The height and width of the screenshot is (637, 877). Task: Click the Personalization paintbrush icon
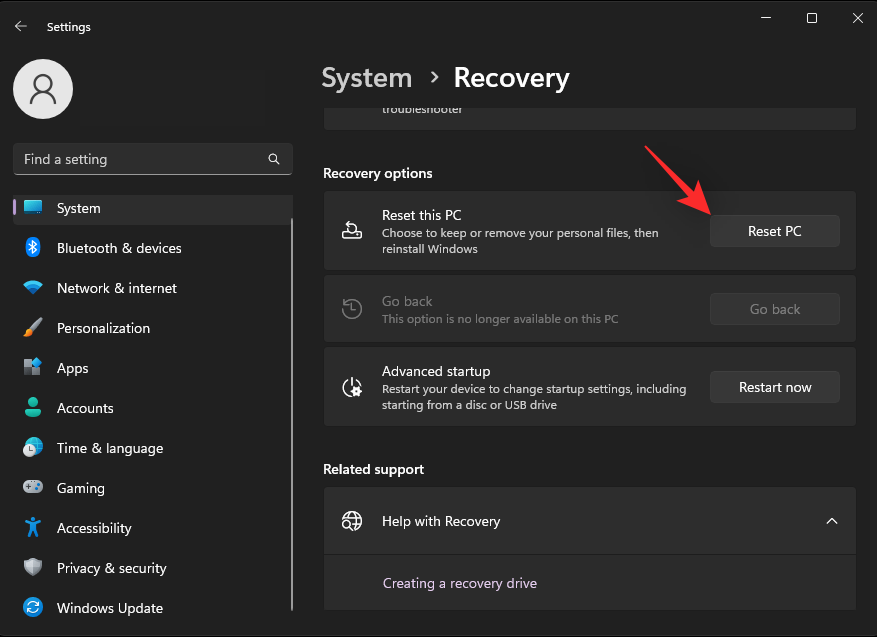pos(33,327)
